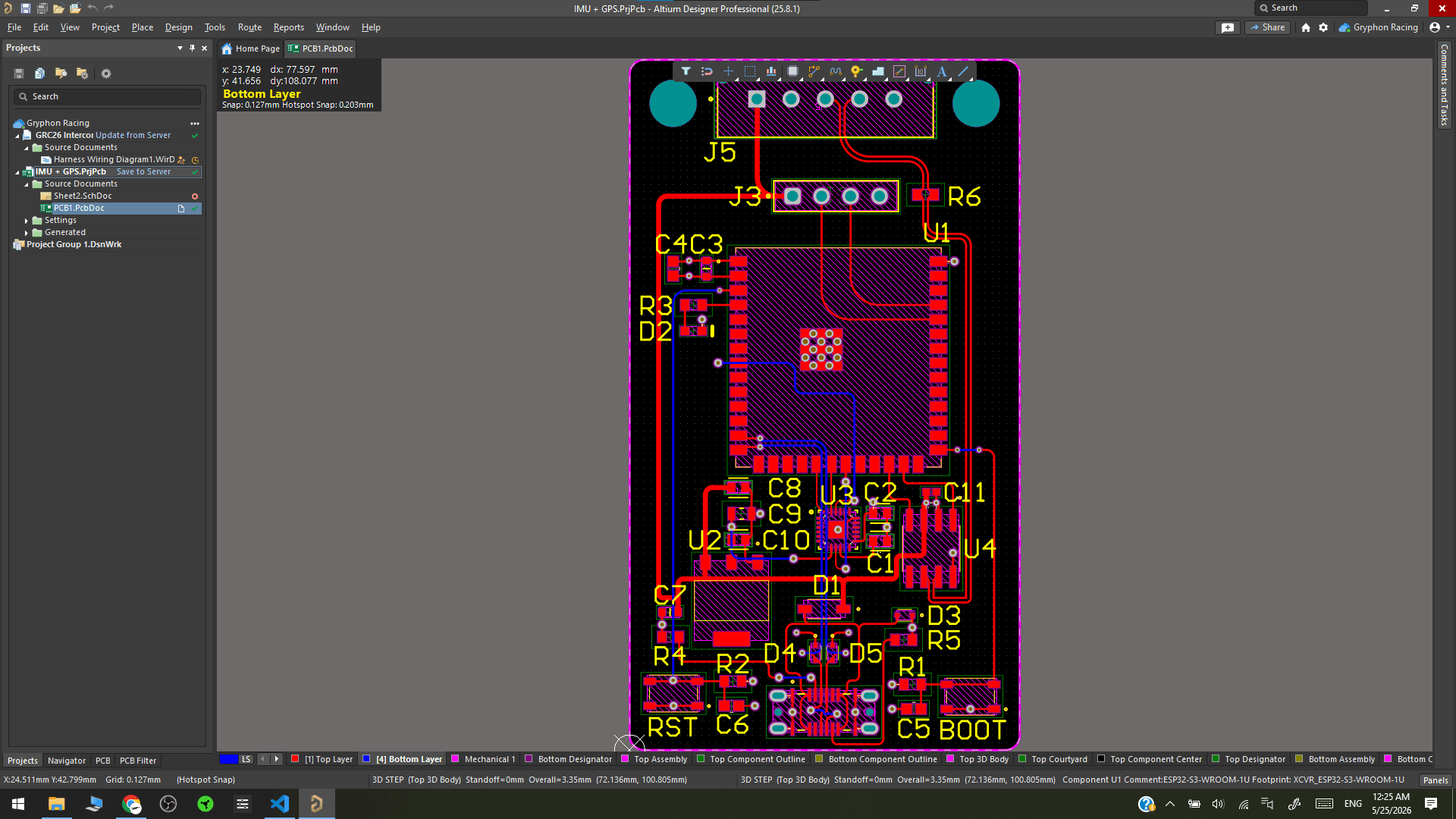Open the Selection Filter funnel tool
The width and height of the screenshot is (1456, 819).
click(x=686, y=71)
